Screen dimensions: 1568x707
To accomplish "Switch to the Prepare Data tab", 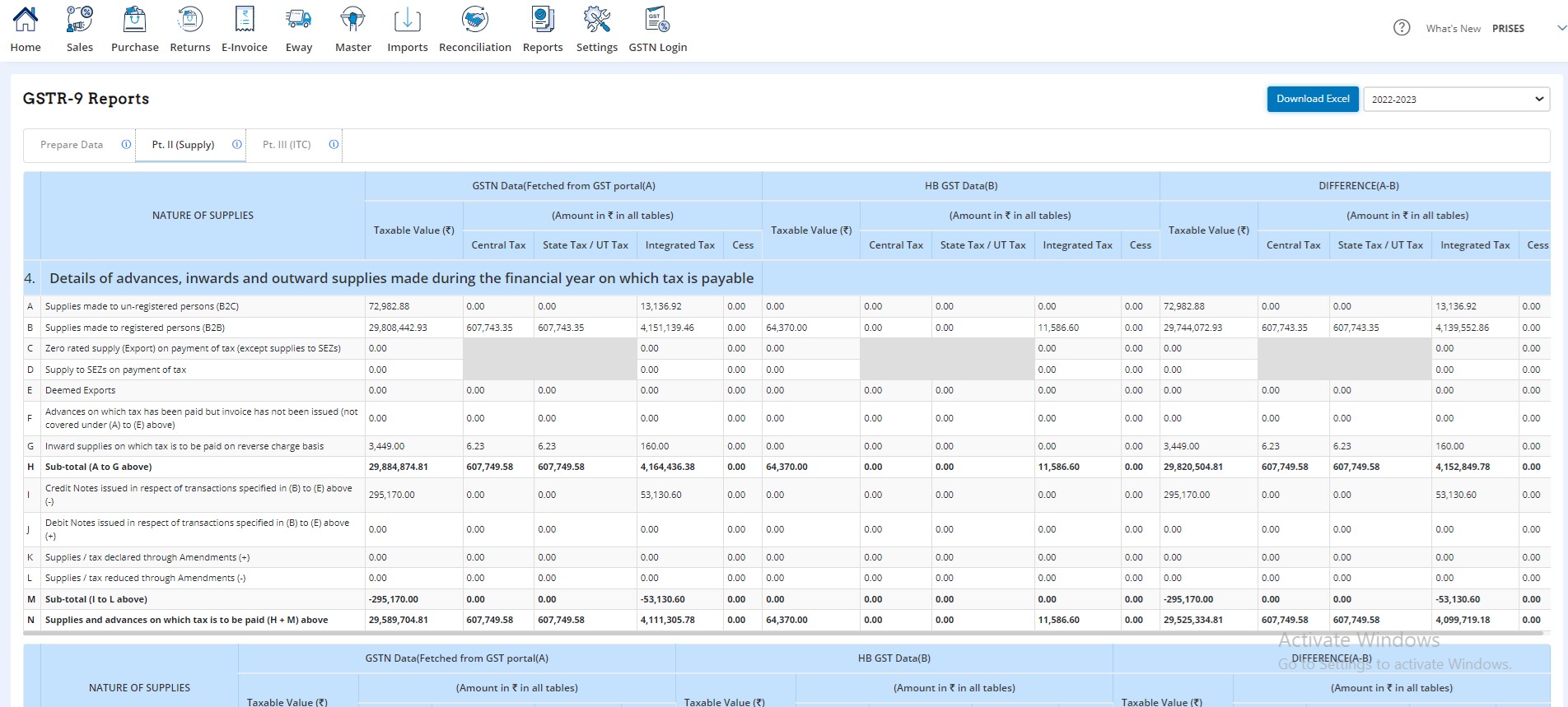I will click(x=72, y=145).
